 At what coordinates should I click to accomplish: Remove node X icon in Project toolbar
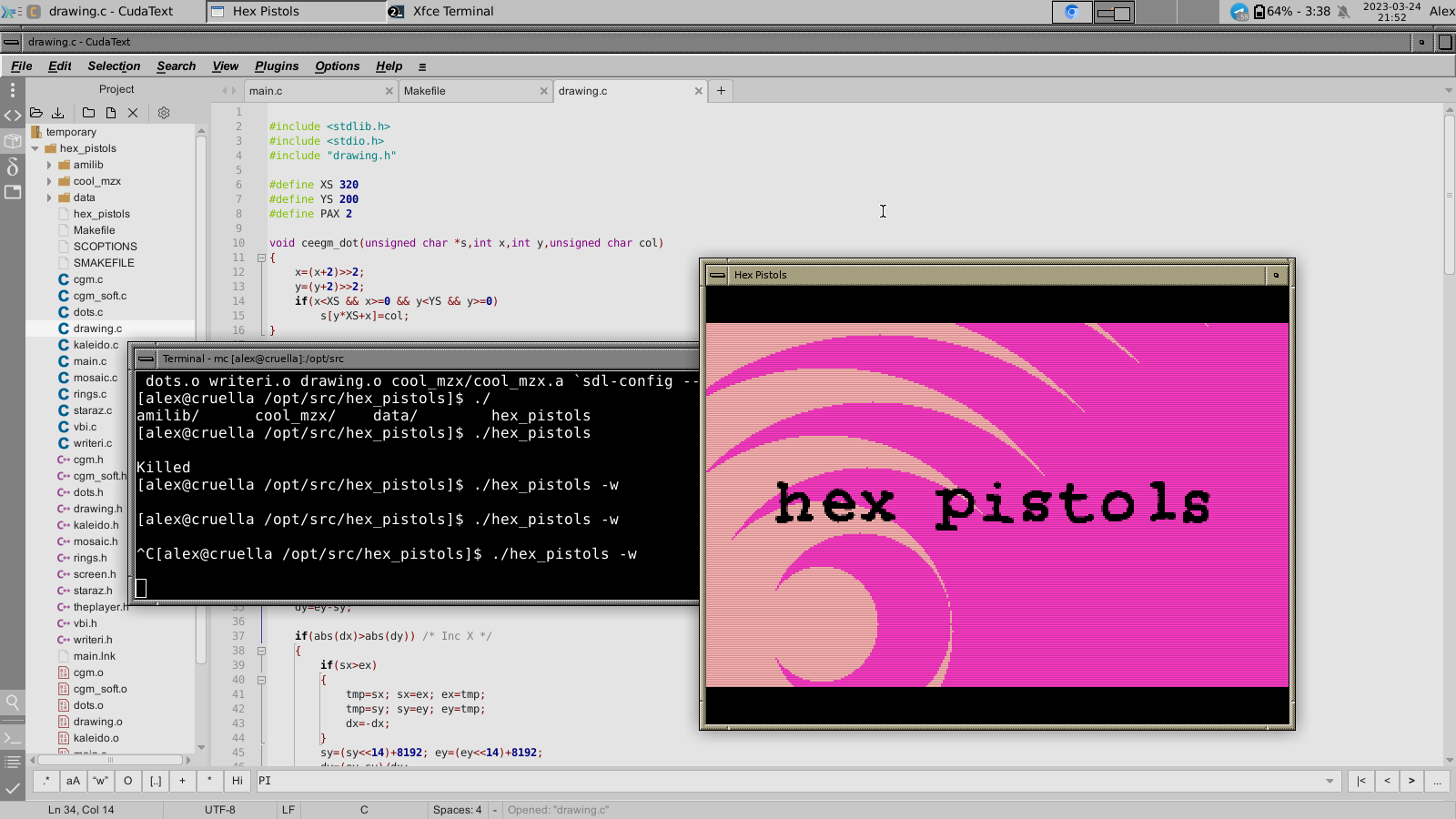click(133, 113)
